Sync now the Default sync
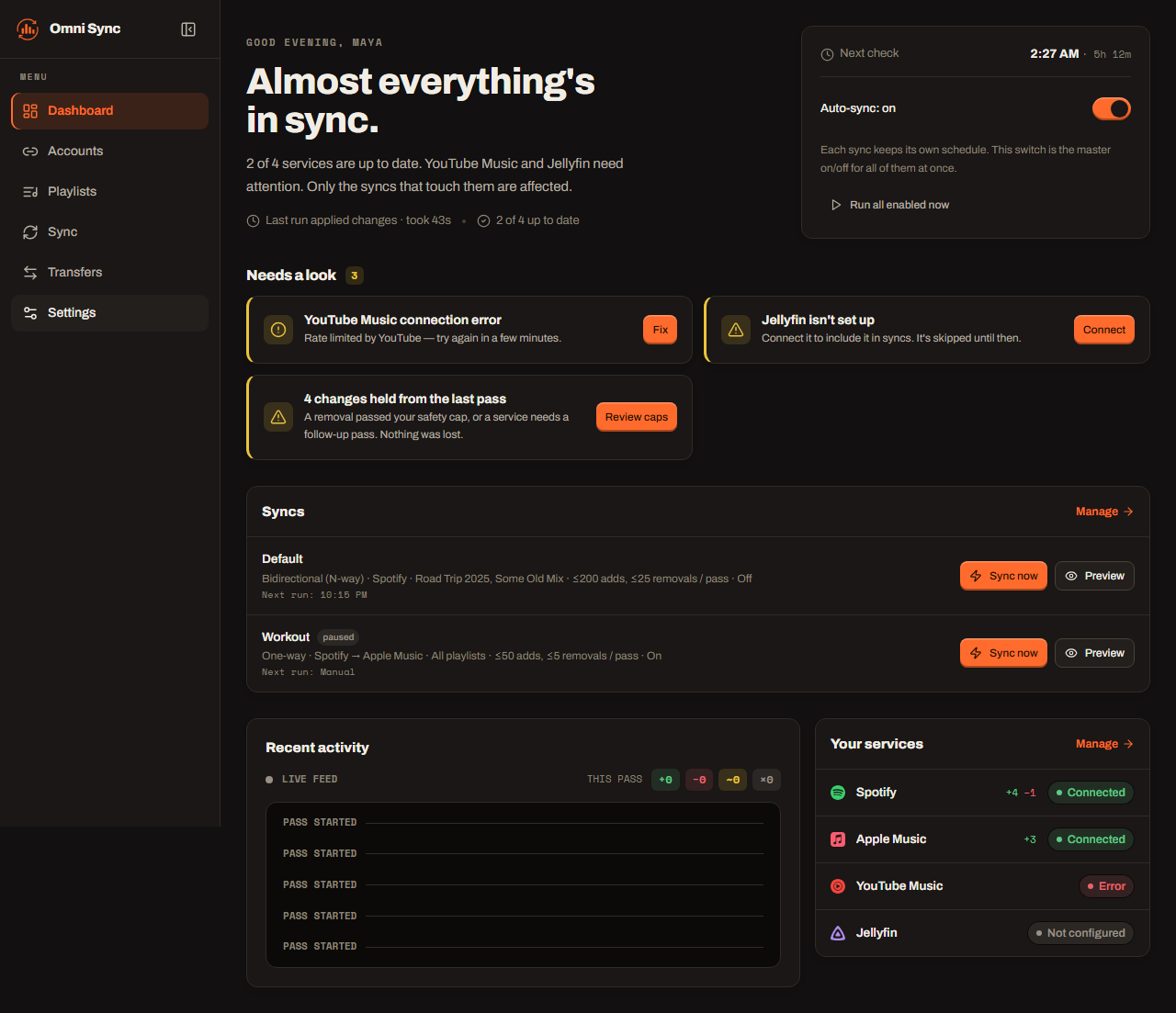1176x1013 pixels. point(1003,576)
